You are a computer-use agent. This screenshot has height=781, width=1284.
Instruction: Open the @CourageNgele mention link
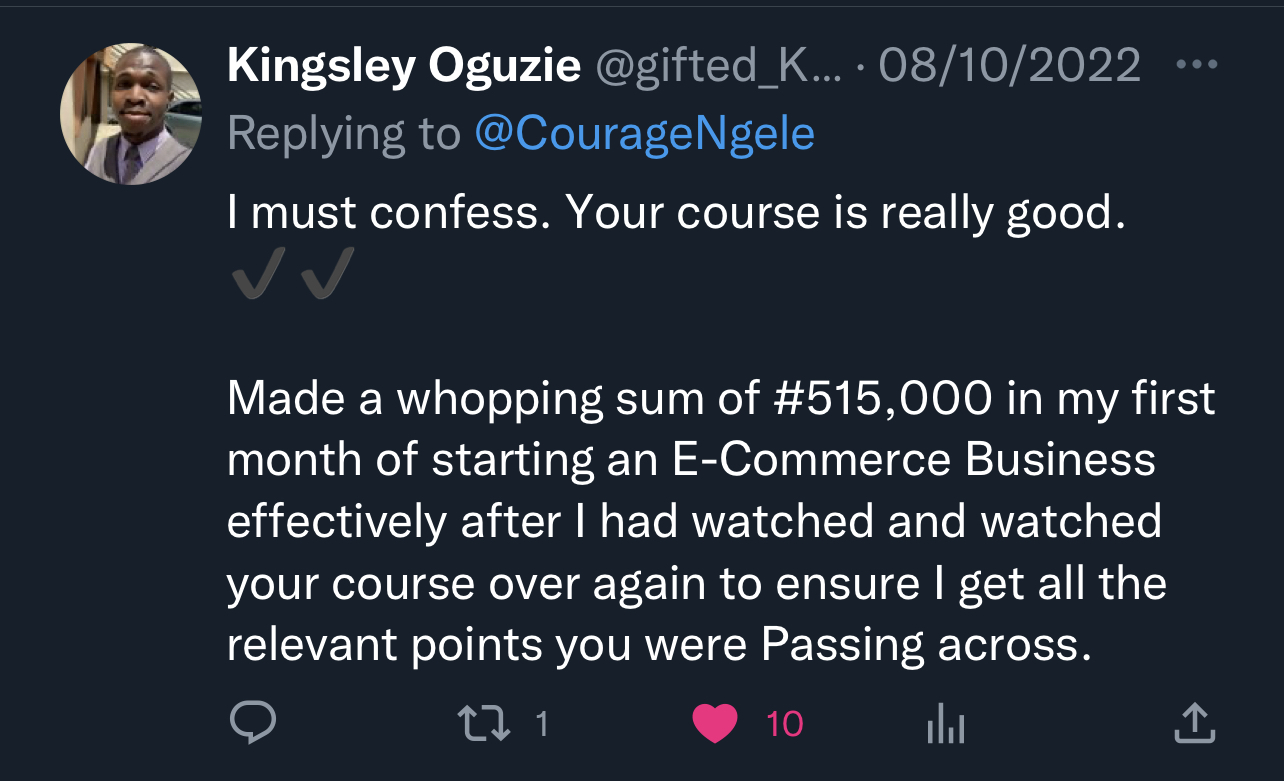[x=644, y=133]
